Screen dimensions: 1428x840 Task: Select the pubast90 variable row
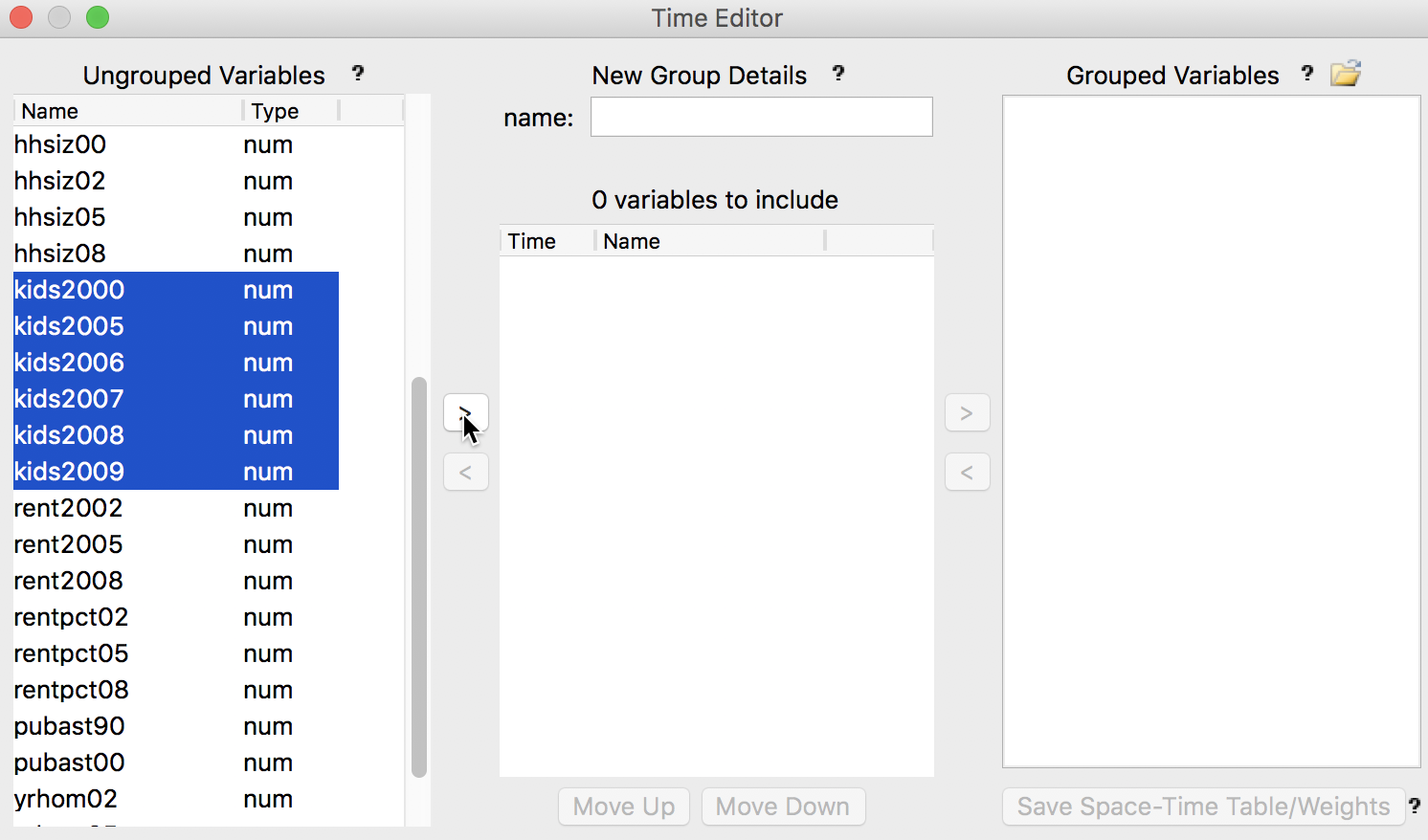(176, 726)
